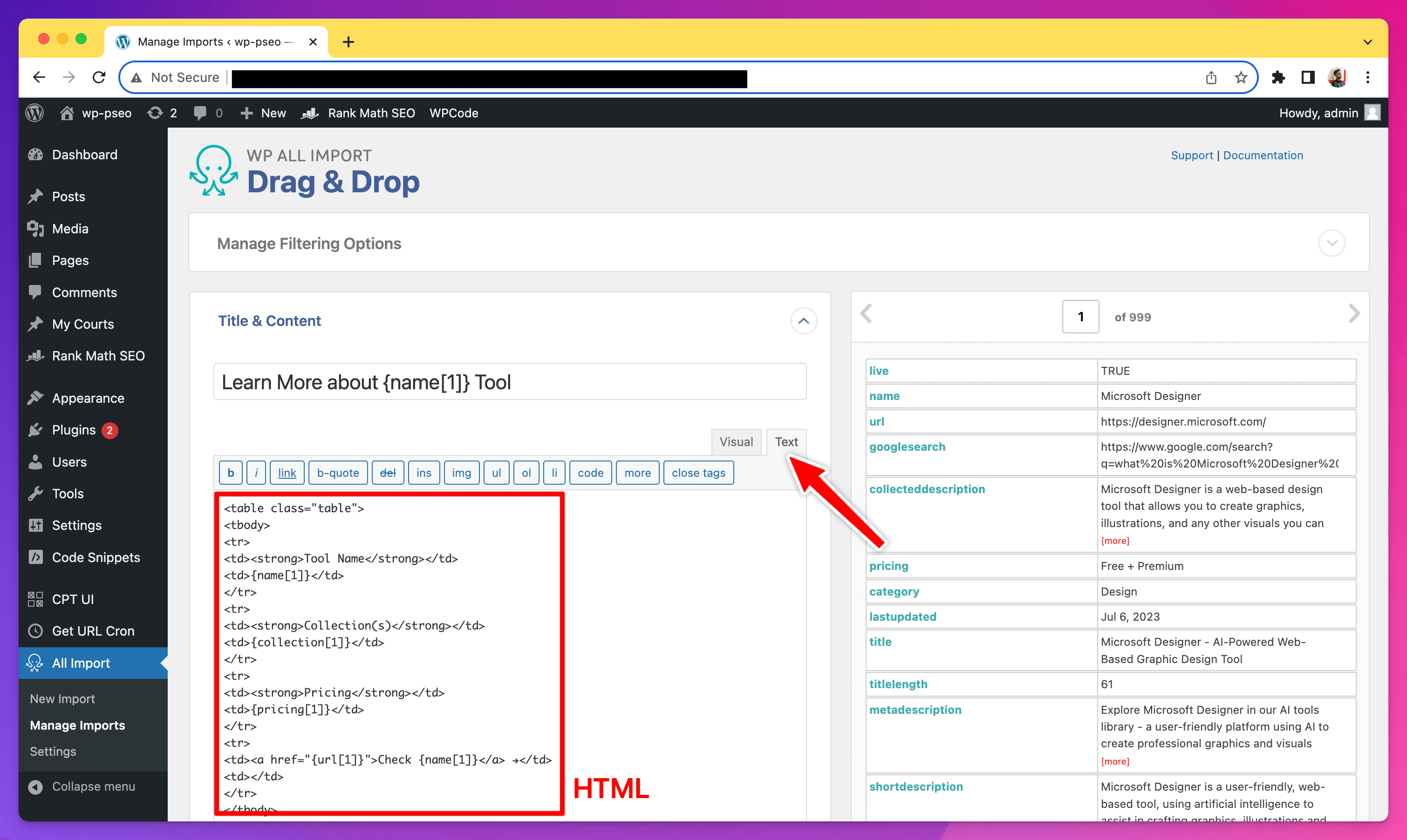The image size is (1407, 840).
Task: Click the title input field
Action: [x=510, y=382]
